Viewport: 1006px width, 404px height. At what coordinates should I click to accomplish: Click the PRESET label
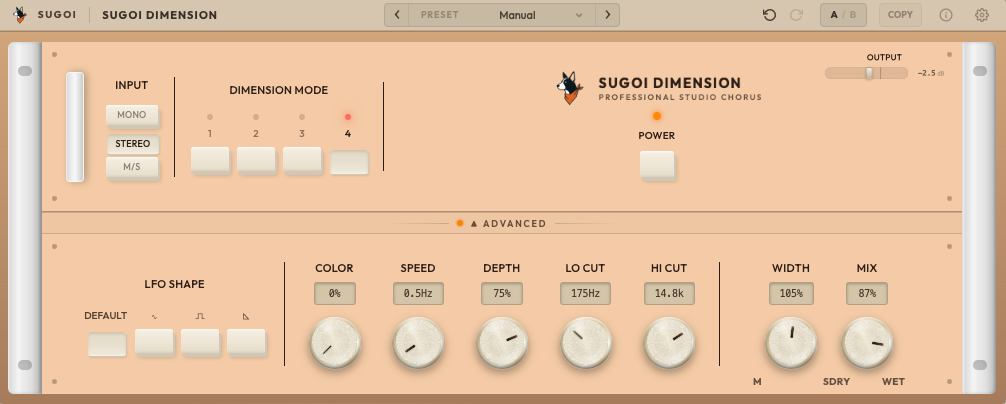(x=439, y=15)
